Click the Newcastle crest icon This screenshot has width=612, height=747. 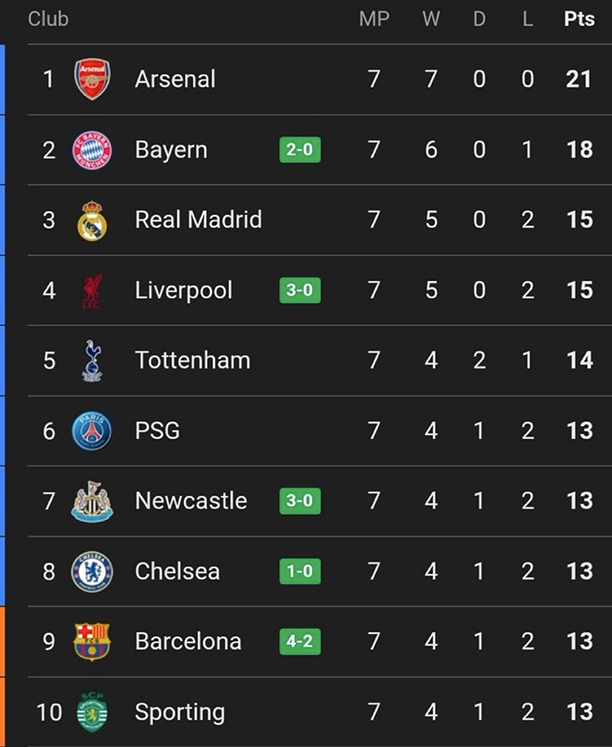coord(92,502)
